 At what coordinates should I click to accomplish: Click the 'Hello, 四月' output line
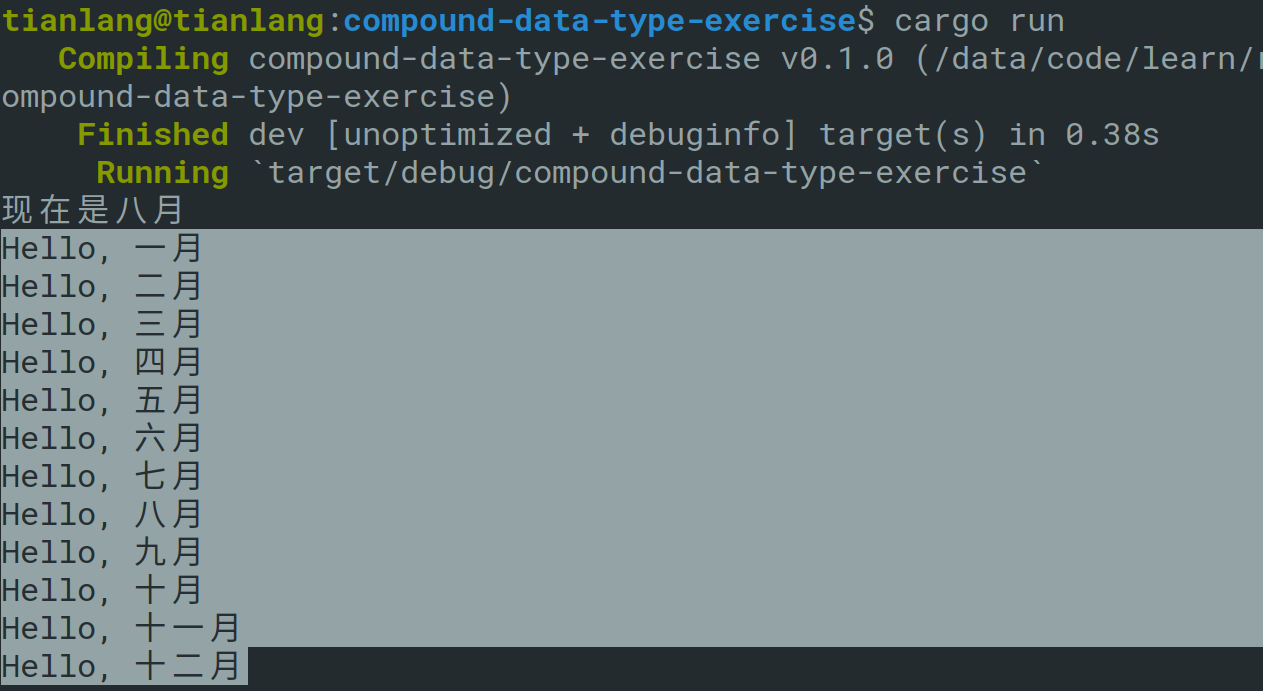coord(102,362)
